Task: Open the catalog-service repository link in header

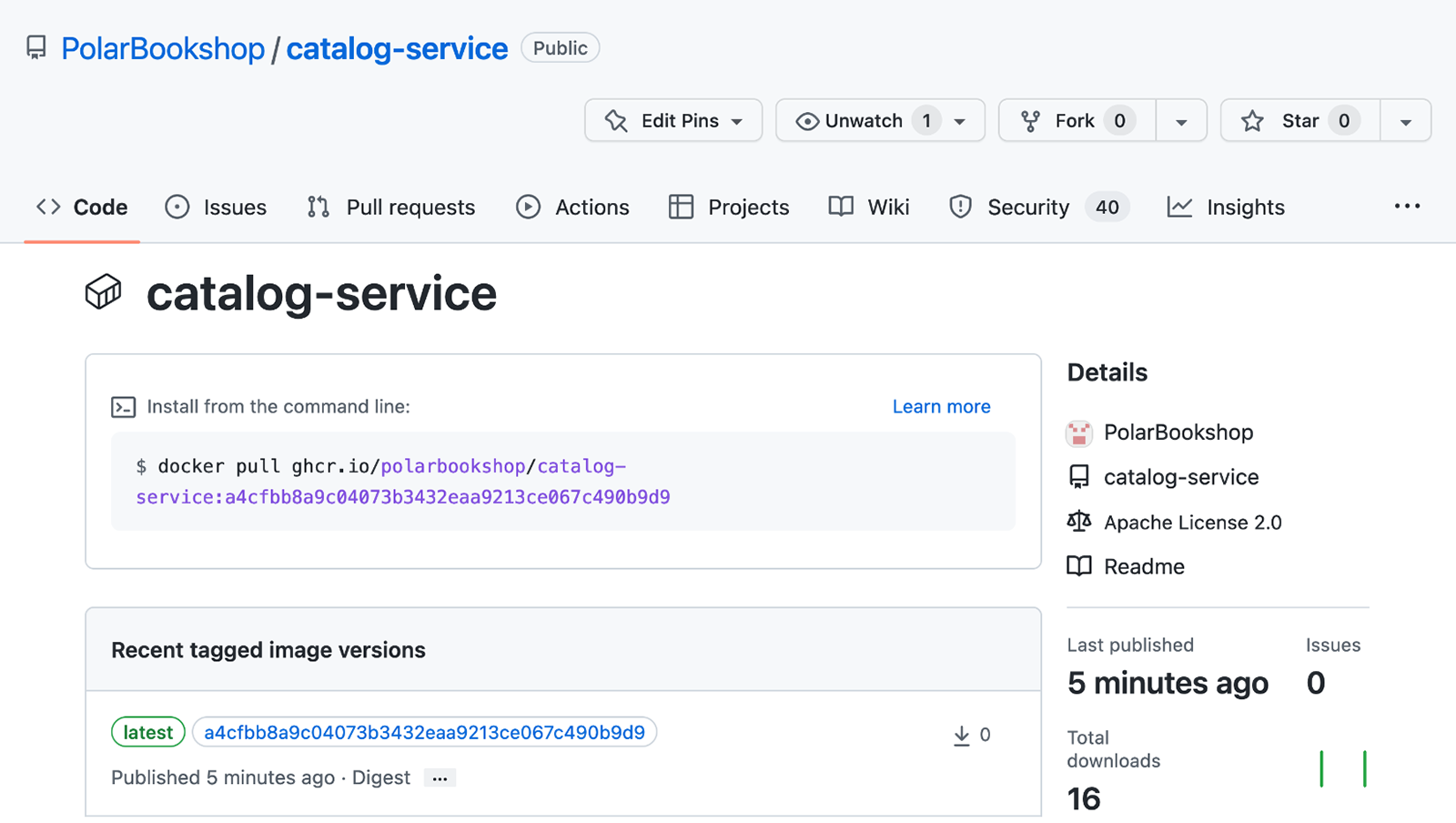Action: click(x=397, y=48)
